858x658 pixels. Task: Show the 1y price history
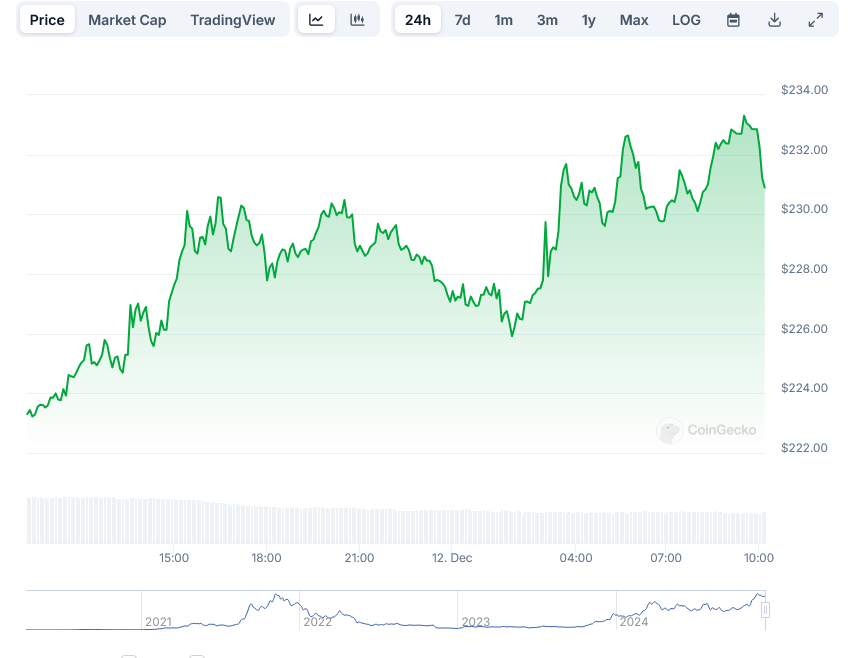coord(589,20)
